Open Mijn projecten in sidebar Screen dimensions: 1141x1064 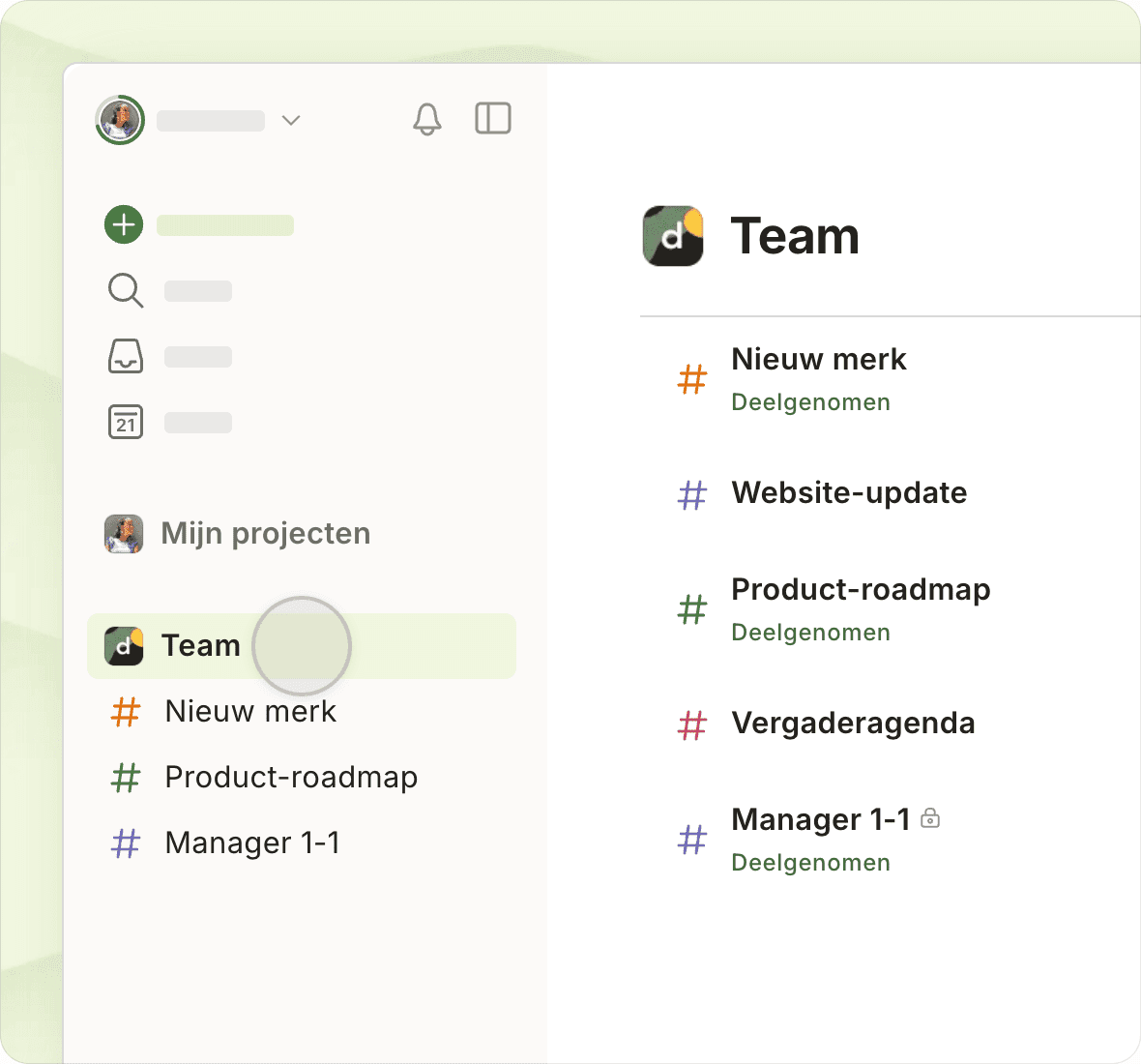tap(265, 533)
